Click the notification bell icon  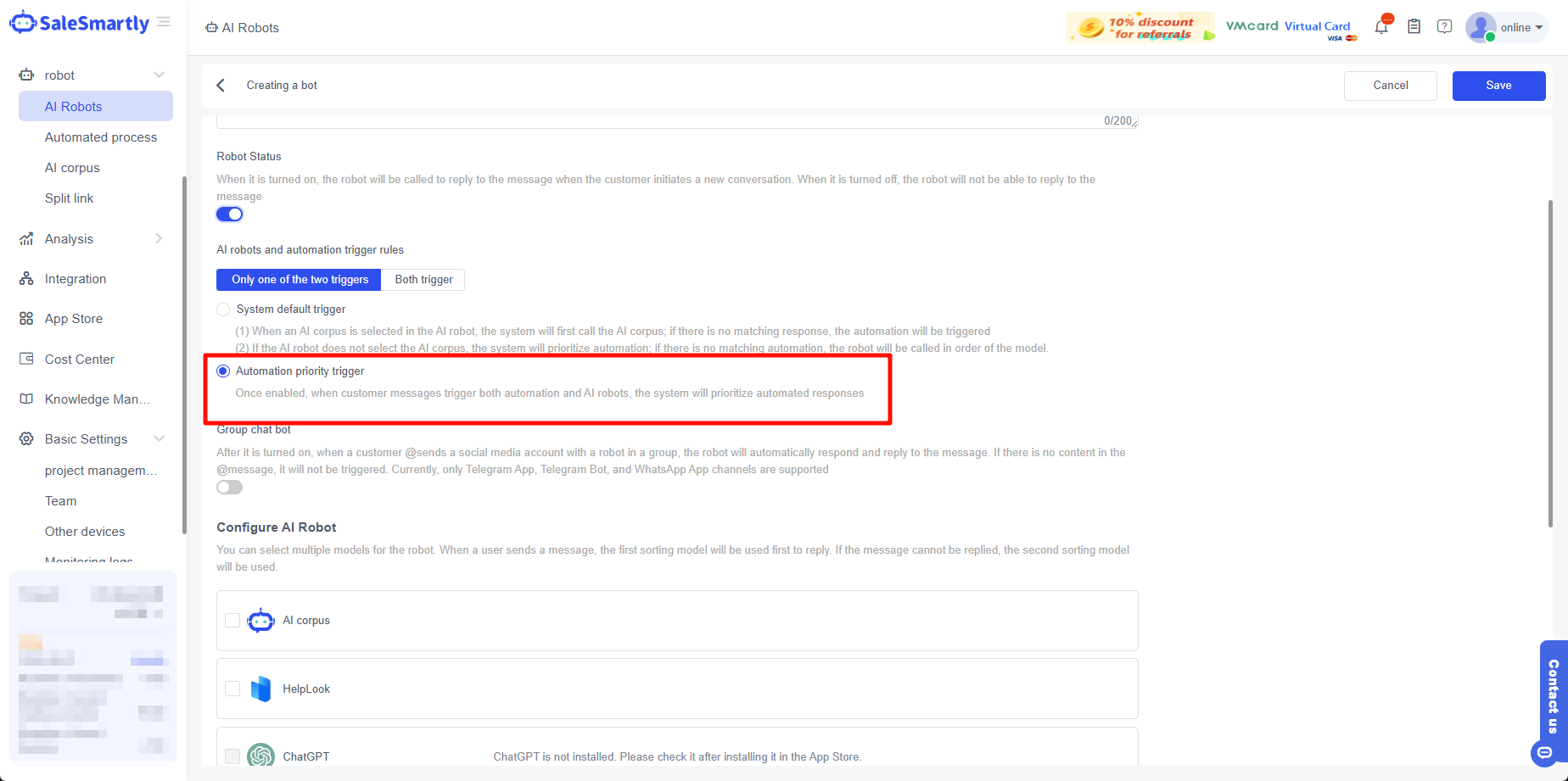[1381, 27]
